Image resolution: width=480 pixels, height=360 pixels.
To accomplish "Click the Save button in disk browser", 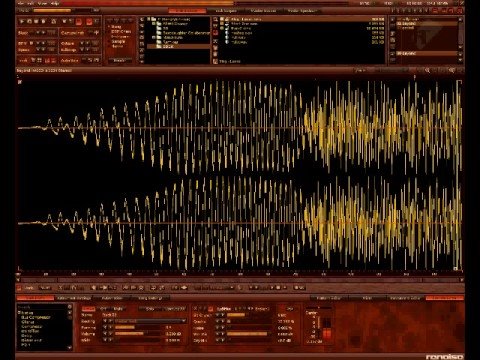I will click(x=119, y=60).
